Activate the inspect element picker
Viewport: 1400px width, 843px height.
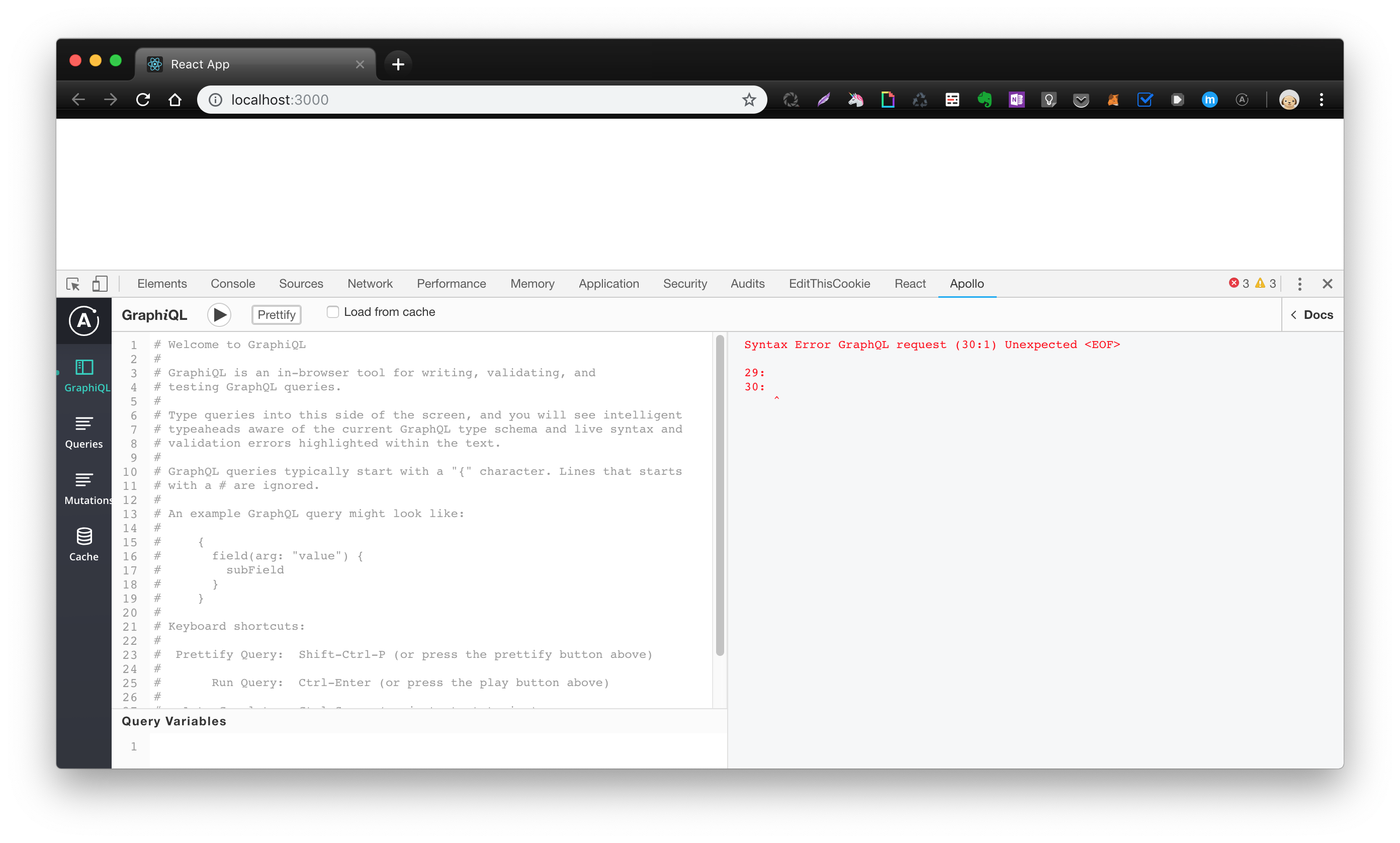click(x=73, y=283)
